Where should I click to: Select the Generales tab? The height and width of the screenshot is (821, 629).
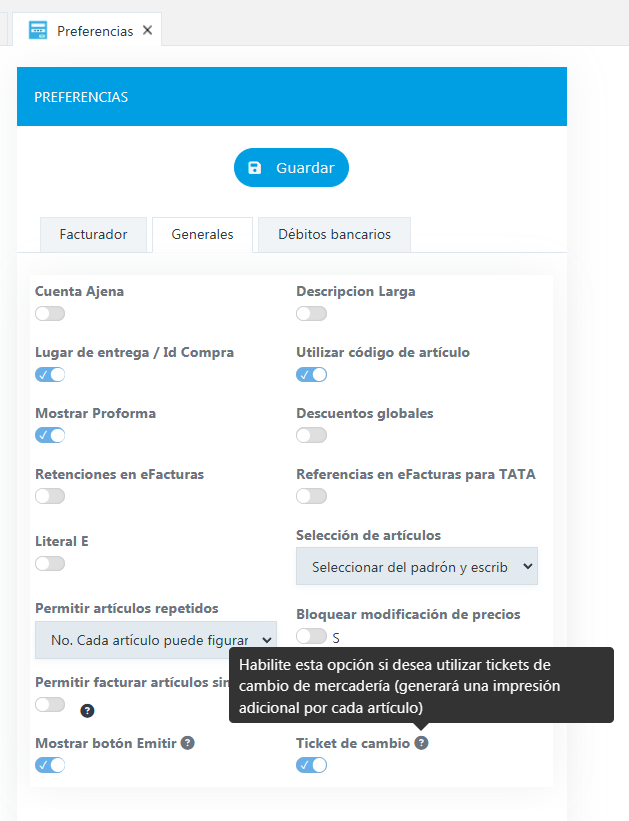click(202, 235)
